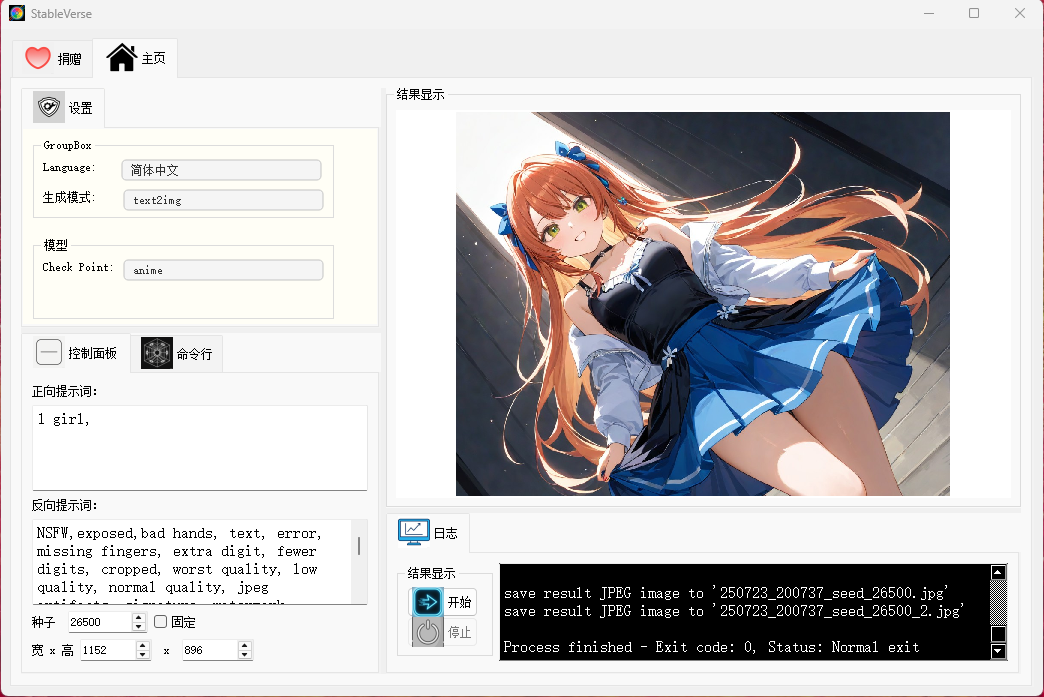This screenshot has height=697, width=1044.
Task: Click the shield settings icon
Action: pyautogui.click(x=49, y=107)
